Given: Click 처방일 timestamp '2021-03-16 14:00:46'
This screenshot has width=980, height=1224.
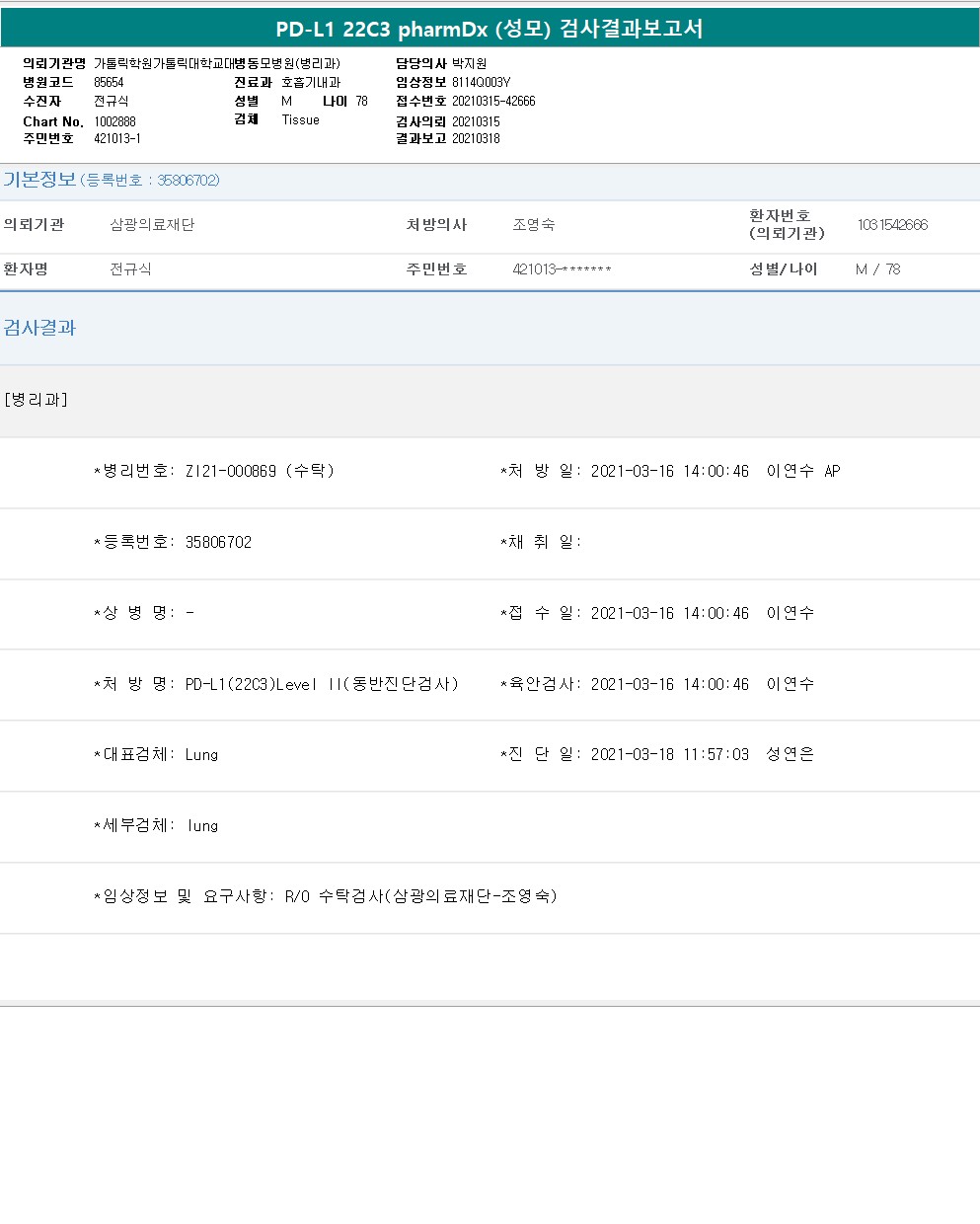Looking at the screenshot, I should (x=670, y=472).
